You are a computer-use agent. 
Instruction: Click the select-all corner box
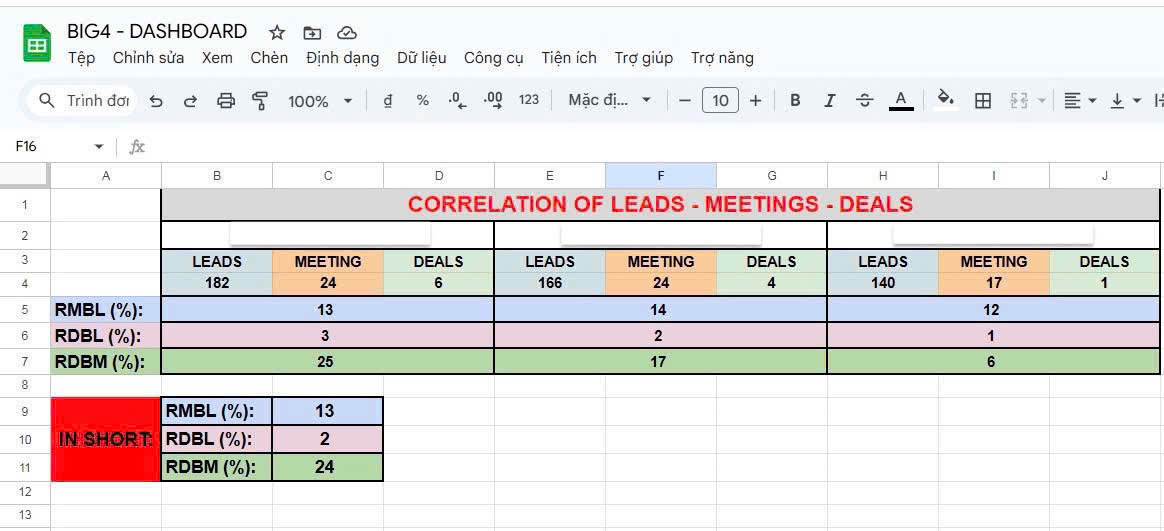point(25,175)
